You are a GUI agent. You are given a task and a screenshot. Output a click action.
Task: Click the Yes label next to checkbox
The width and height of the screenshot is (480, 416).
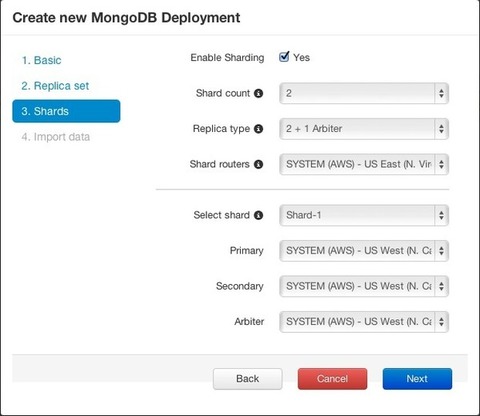click(x=301, y=58)
